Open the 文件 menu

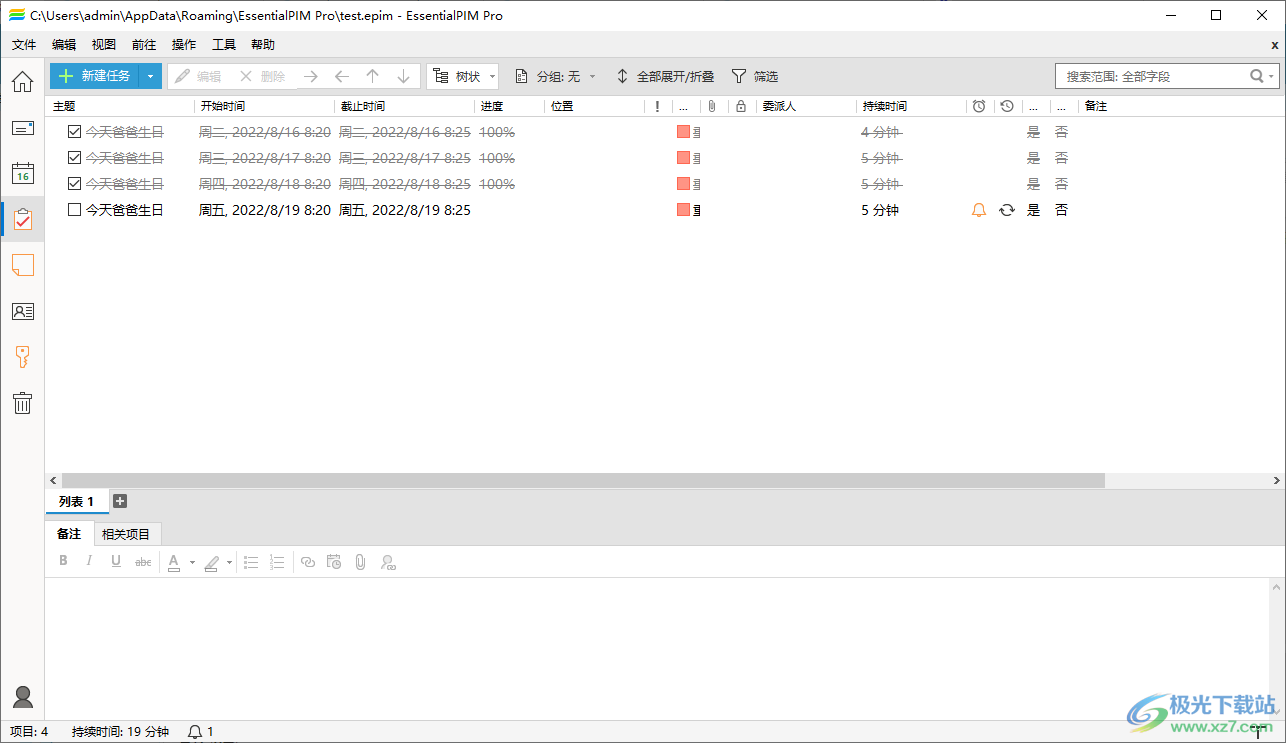[24, 45]
